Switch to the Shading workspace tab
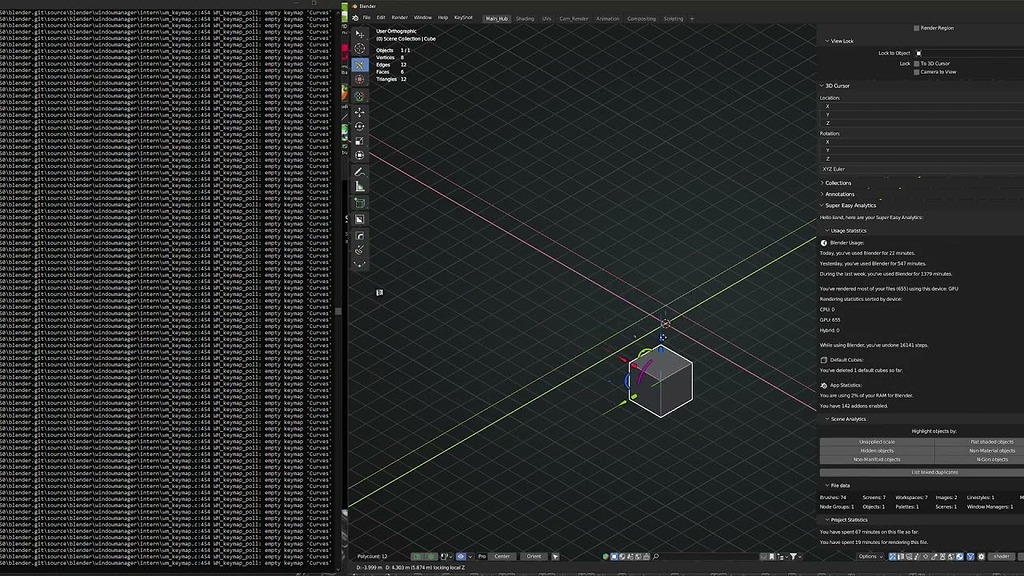The height and width of the screenshot is (576, 1024). point(525,19)
